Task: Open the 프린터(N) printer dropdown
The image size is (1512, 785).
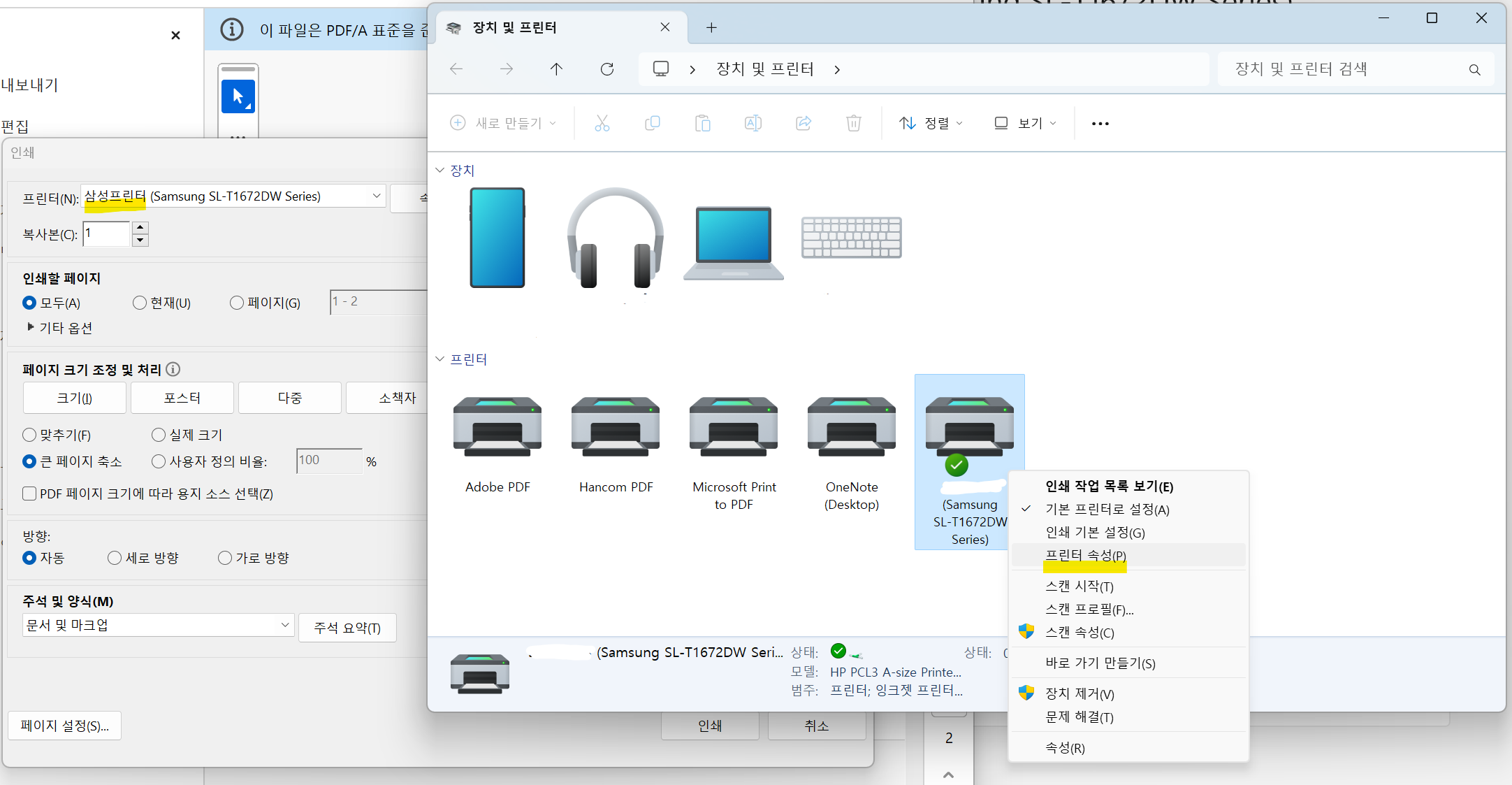Action: click(x=377, y=196)
